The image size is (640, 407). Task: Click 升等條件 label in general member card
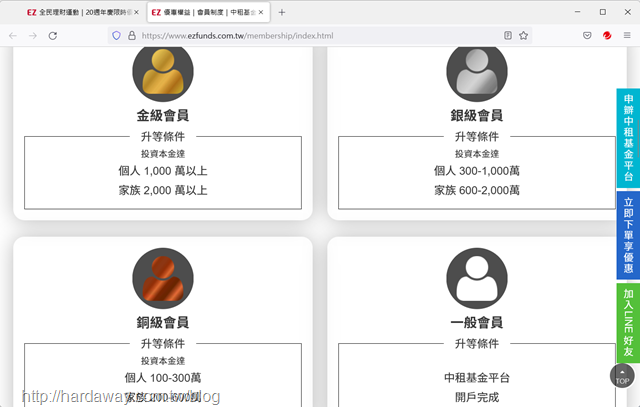(477, 343)
